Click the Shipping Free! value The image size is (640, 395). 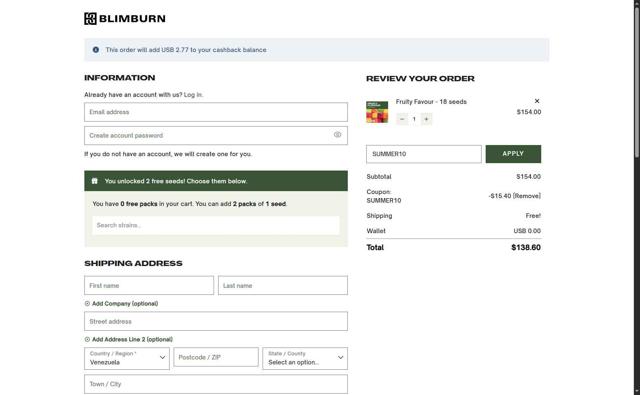click(x=533, y=215)
